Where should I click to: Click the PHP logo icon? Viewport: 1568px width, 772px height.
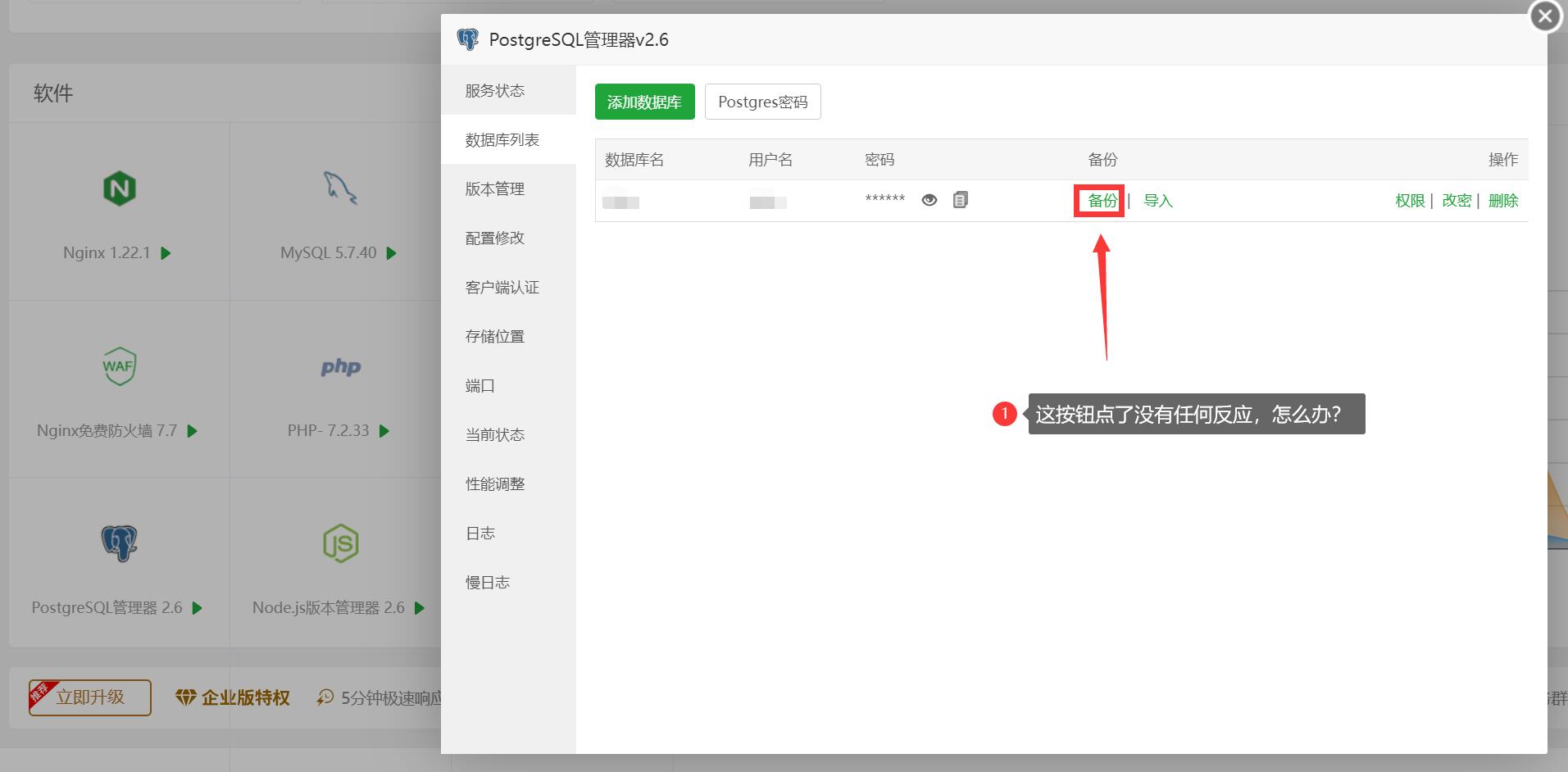click(341, 366)
